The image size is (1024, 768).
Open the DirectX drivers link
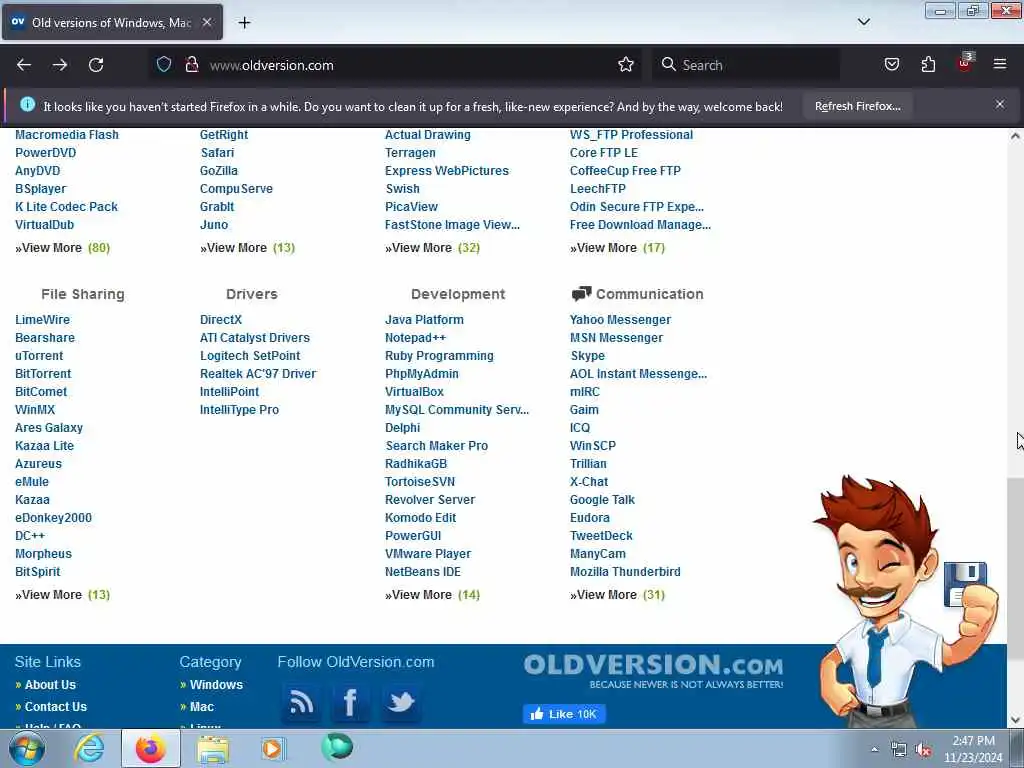[x=221, y=319]
